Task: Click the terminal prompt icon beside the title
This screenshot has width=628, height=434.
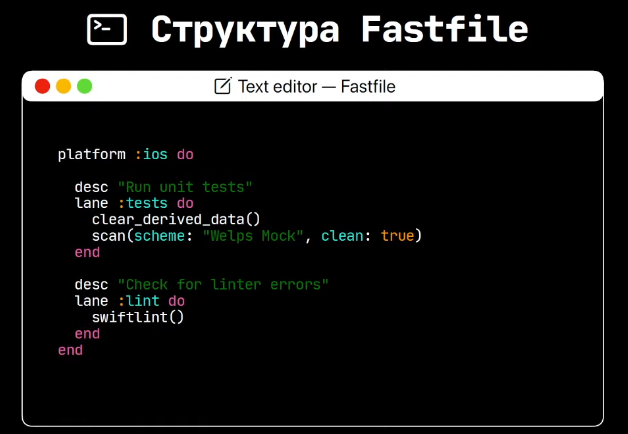Action: 107,30
